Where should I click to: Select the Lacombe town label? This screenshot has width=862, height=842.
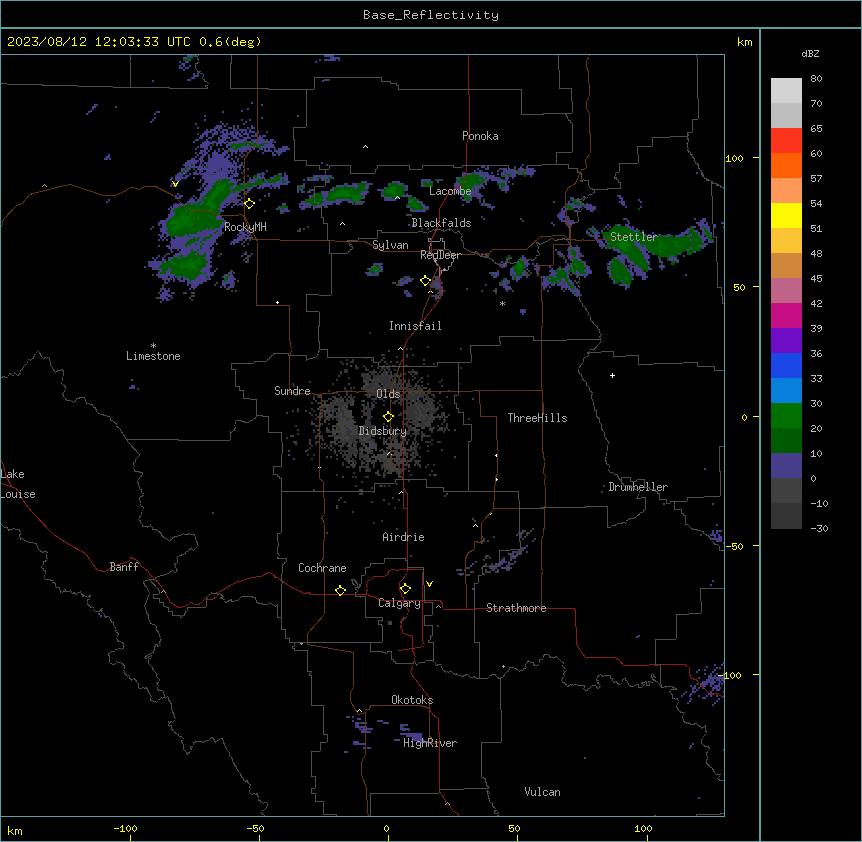pos(450,191)
